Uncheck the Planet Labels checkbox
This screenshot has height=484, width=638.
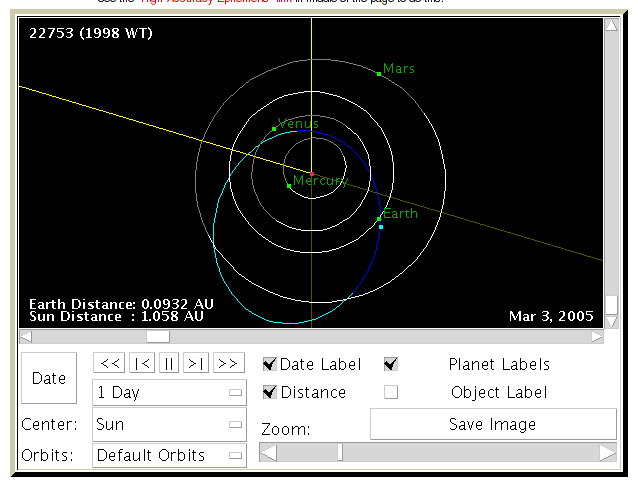coord(391,364)
